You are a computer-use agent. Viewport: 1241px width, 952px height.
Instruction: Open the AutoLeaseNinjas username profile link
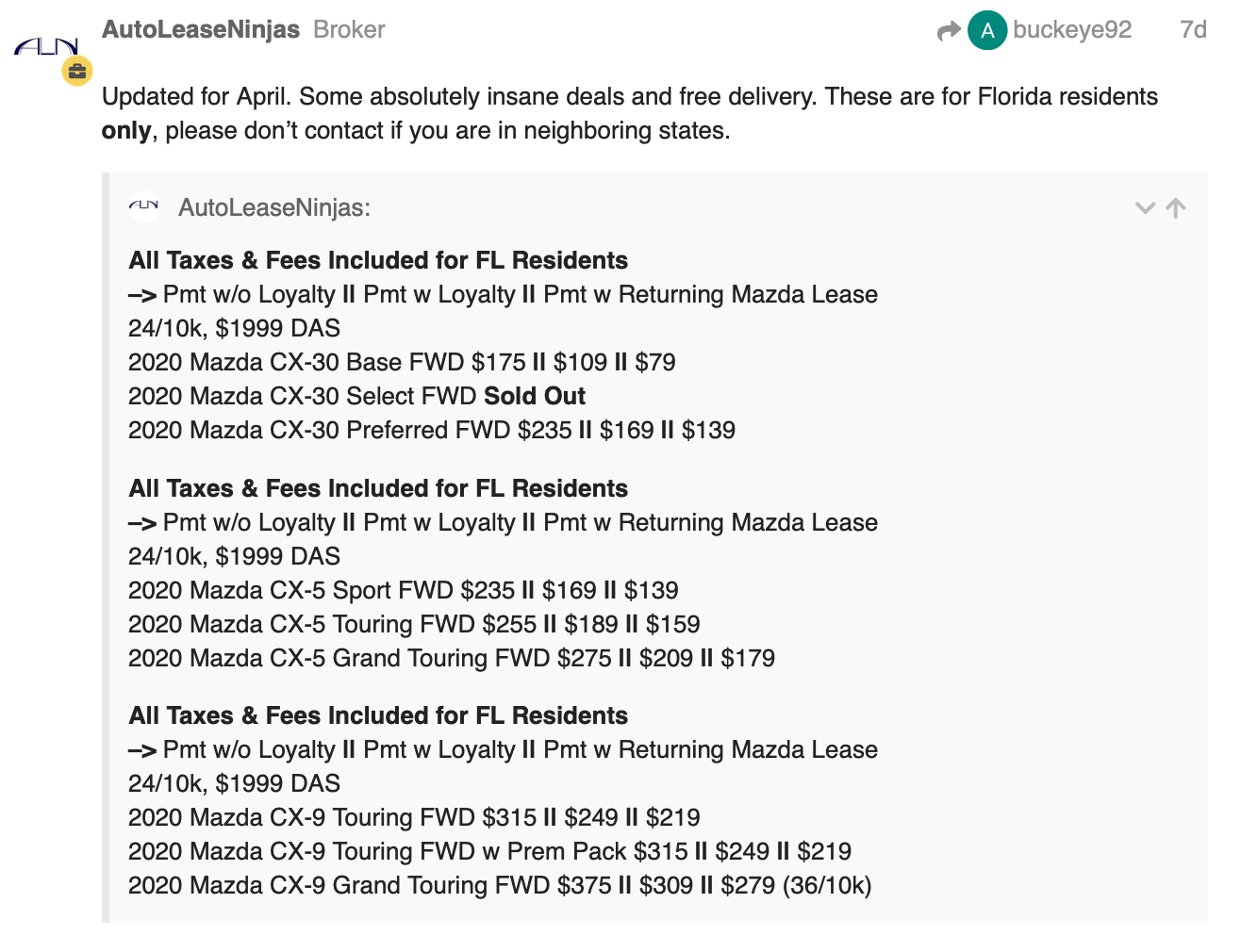201,29
